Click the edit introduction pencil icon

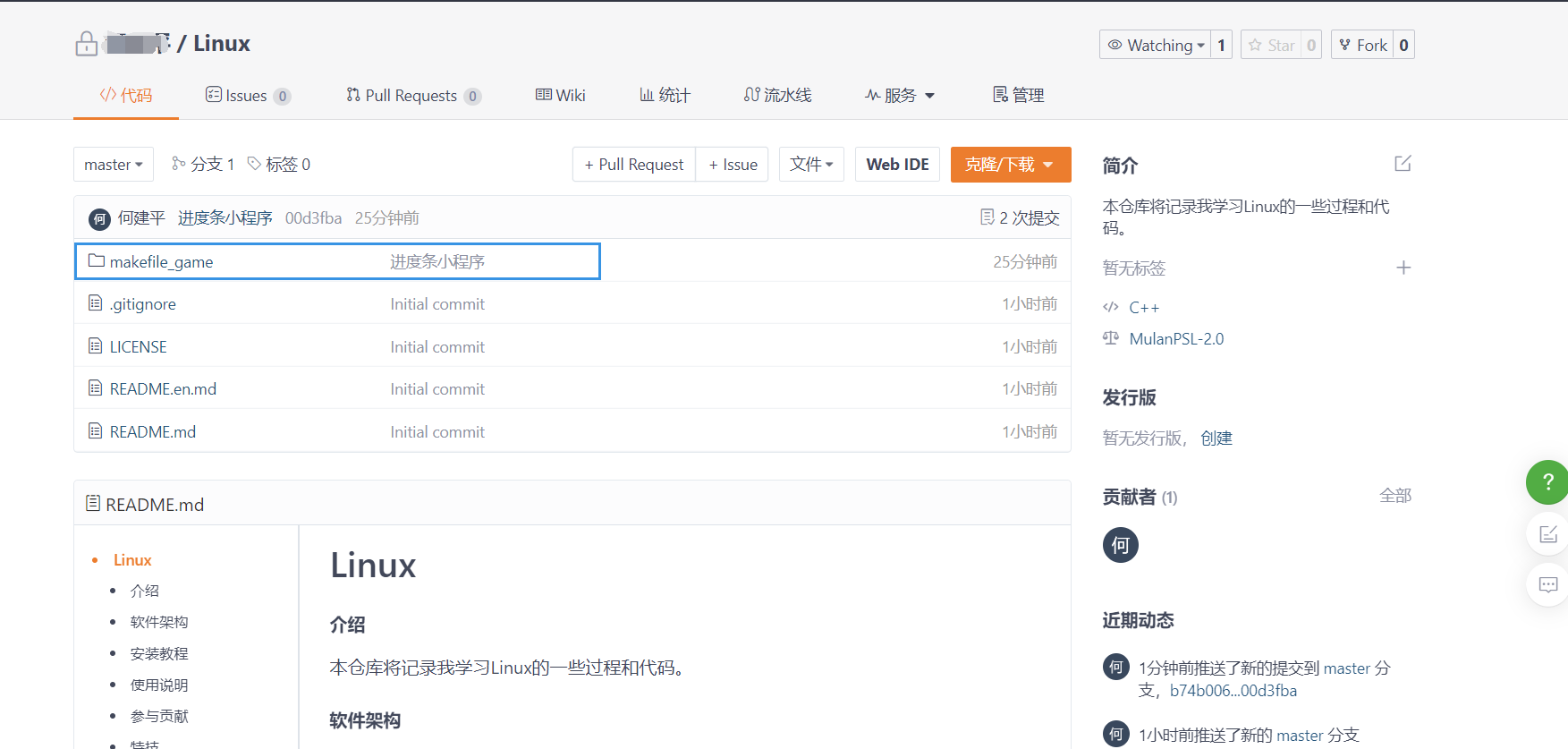coord(1403,164)
